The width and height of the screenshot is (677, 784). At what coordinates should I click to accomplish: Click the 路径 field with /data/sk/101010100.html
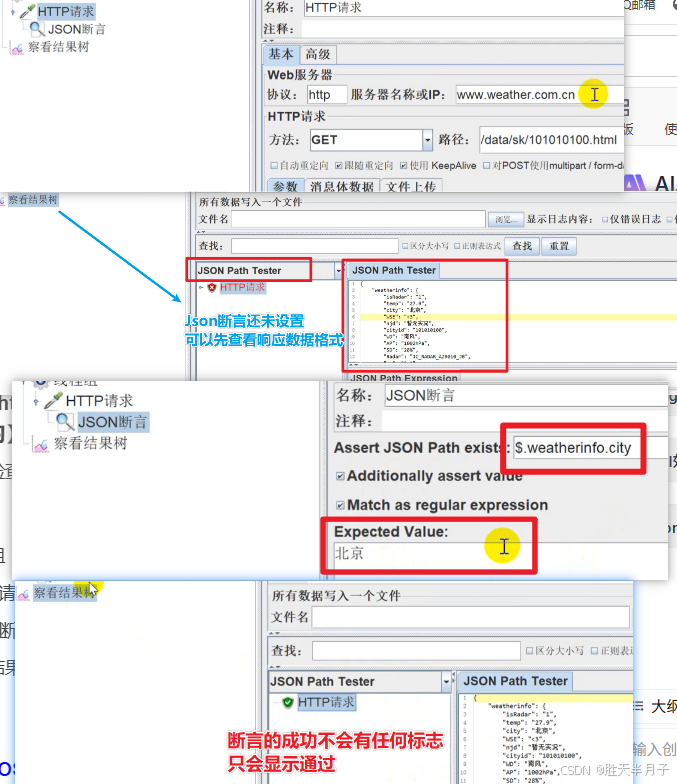[x=552, y=140]
